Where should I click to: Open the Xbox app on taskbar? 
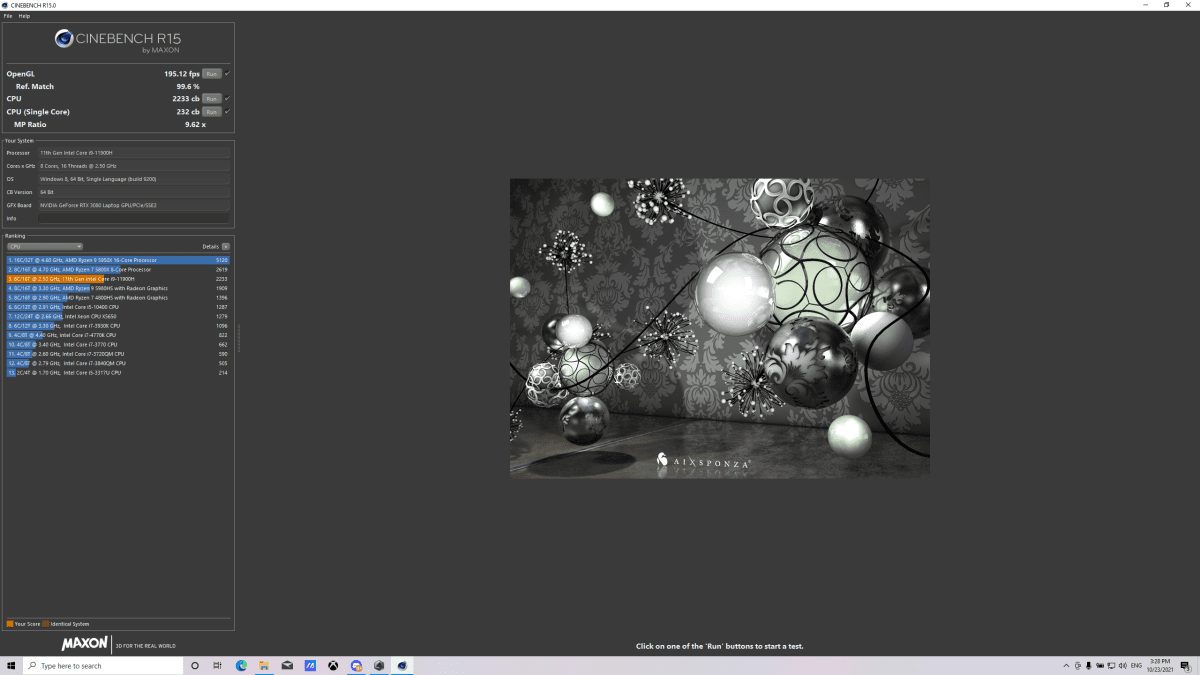point(333,665)
